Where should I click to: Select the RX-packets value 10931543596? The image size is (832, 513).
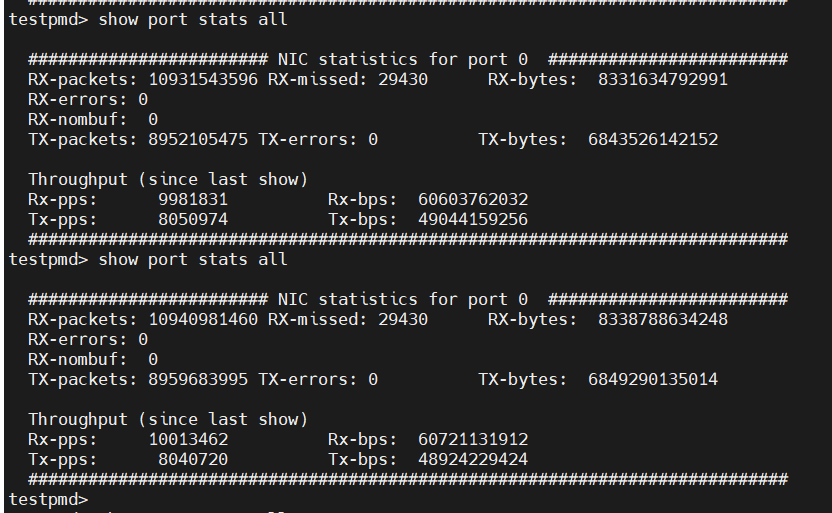pos(203,79)
